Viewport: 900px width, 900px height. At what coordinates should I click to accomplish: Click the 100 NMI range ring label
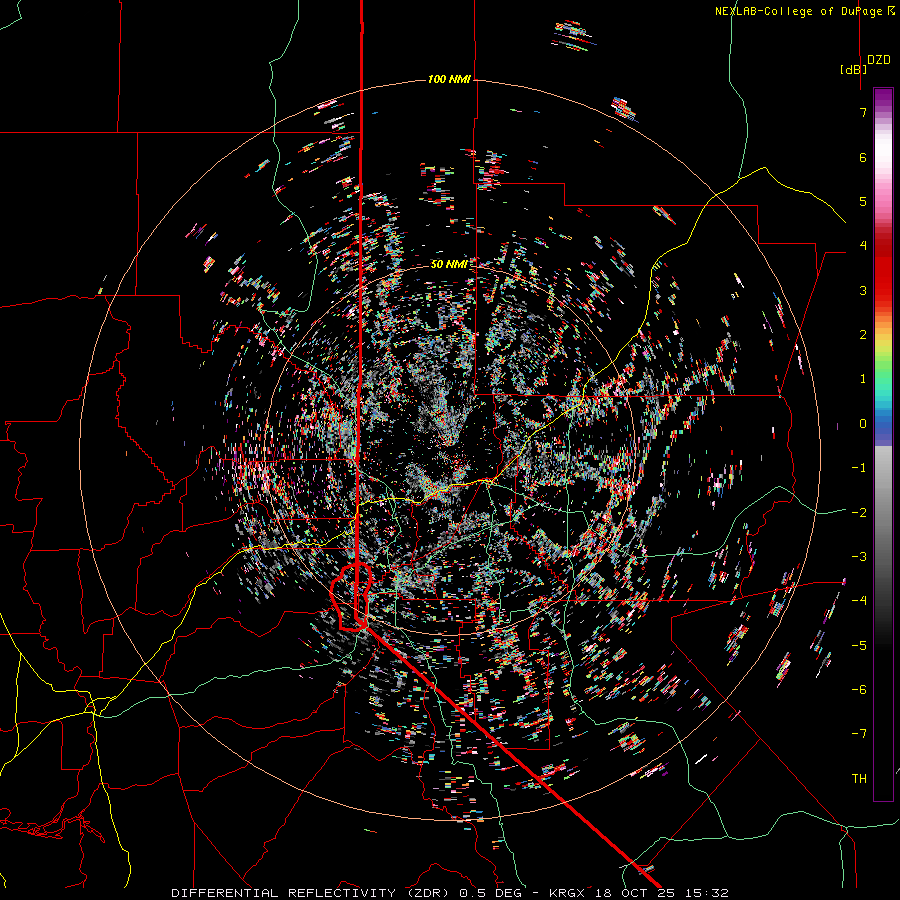(449, 79)
